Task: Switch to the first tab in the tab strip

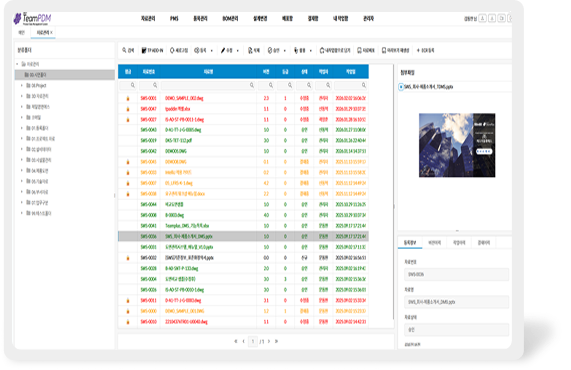Action: tap(21, 32)
